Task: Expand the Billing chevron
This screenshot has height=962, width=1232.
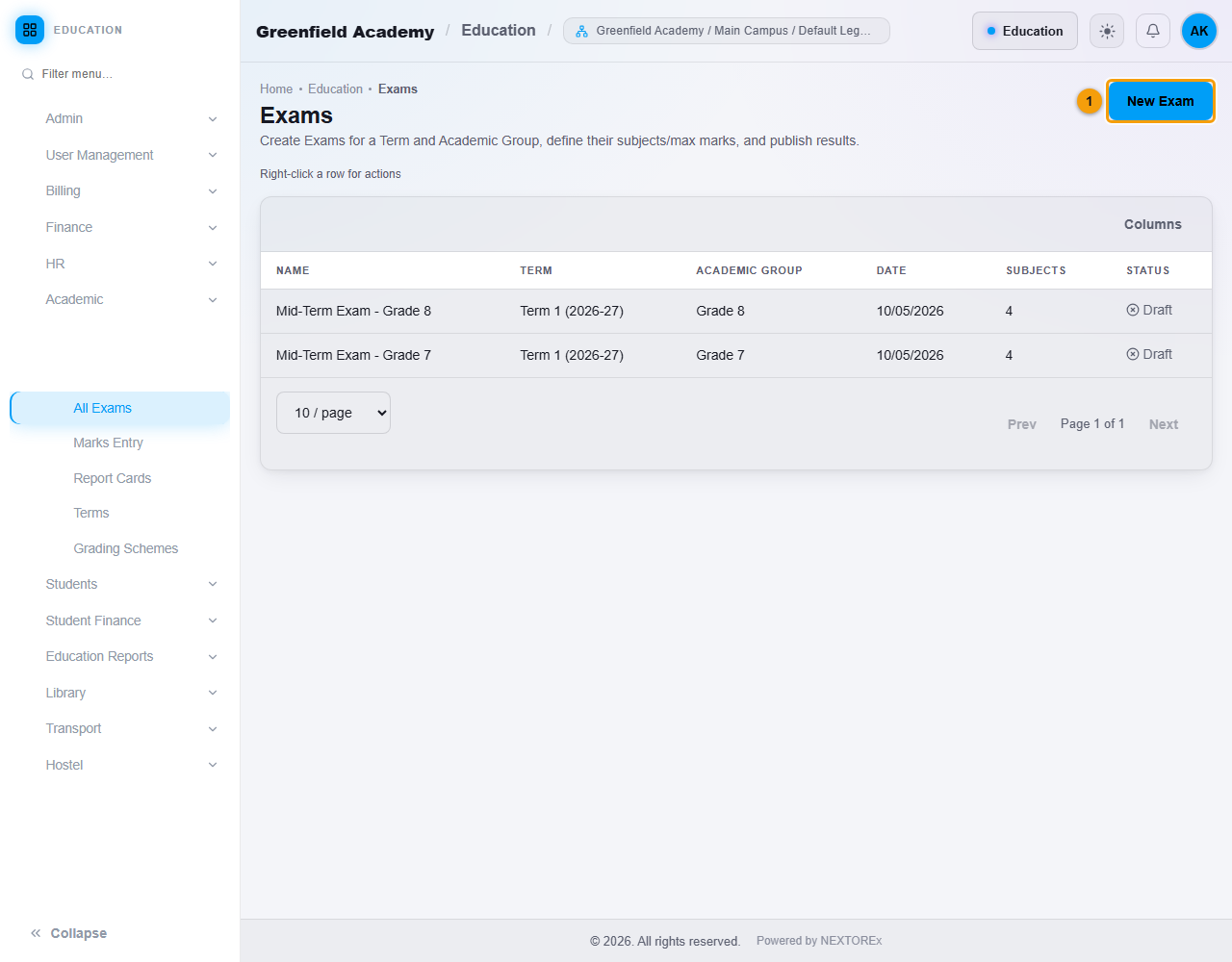Action: [x=213, y=191]
